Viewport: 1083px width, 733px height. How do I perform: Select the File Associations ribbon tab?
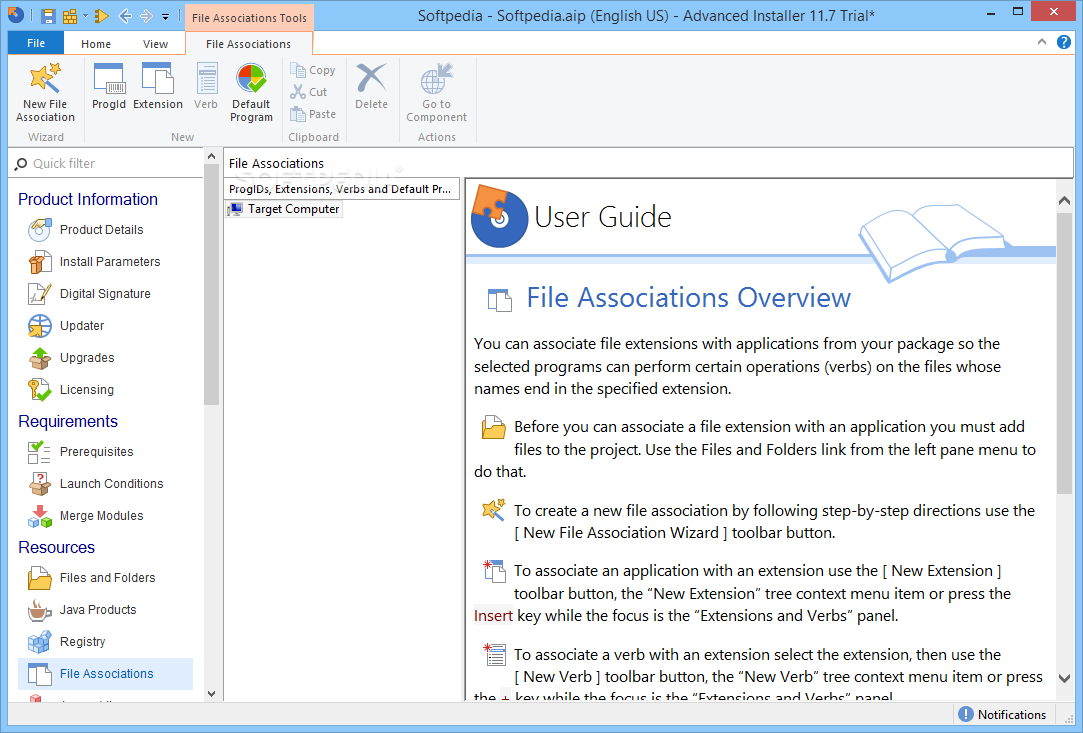coord(249,44)
